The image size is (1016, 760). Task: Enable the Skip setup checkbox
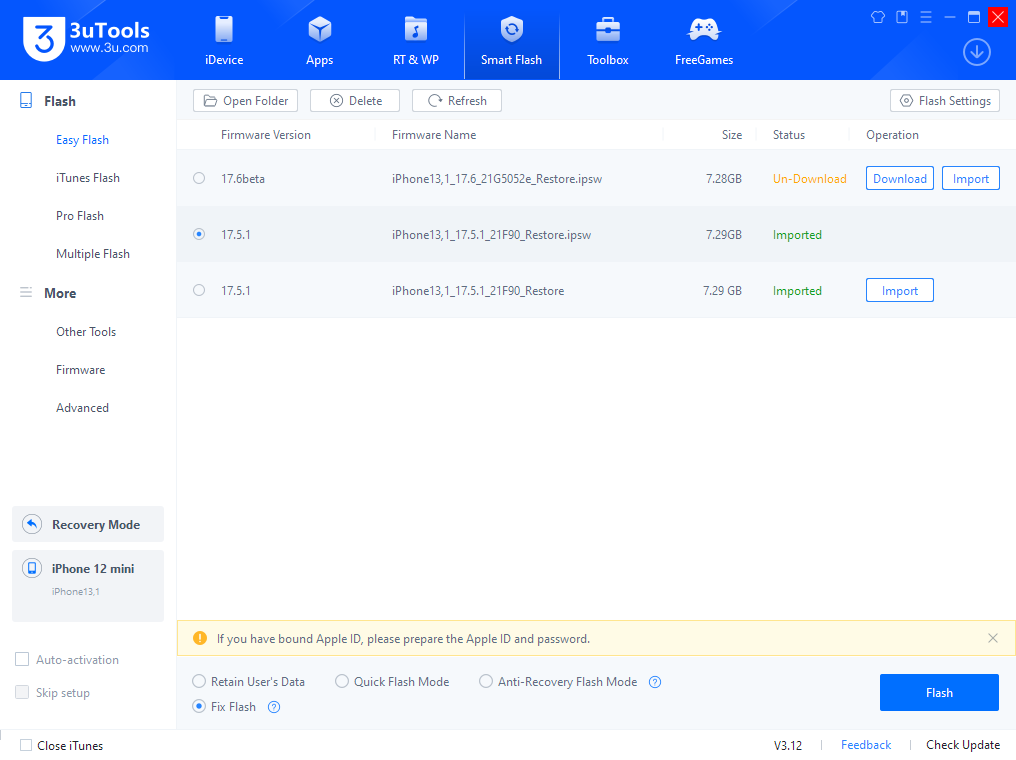click(22, 693)
